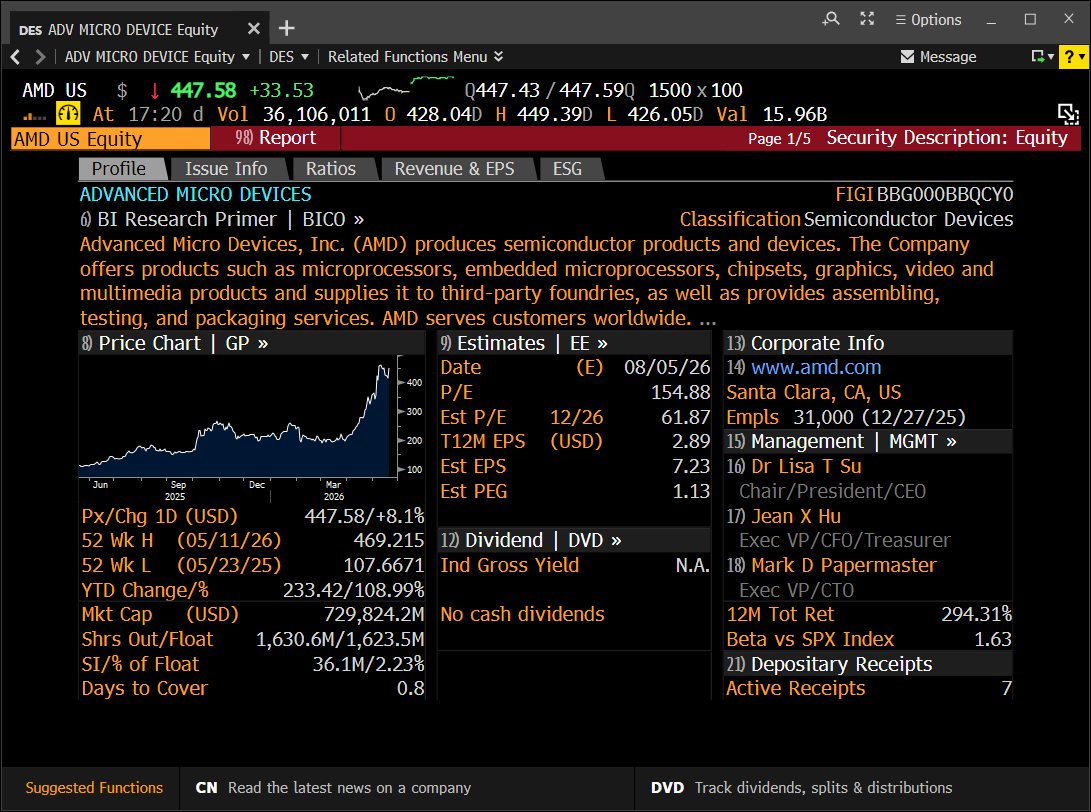Open MGMT » function

coord(923,442)
